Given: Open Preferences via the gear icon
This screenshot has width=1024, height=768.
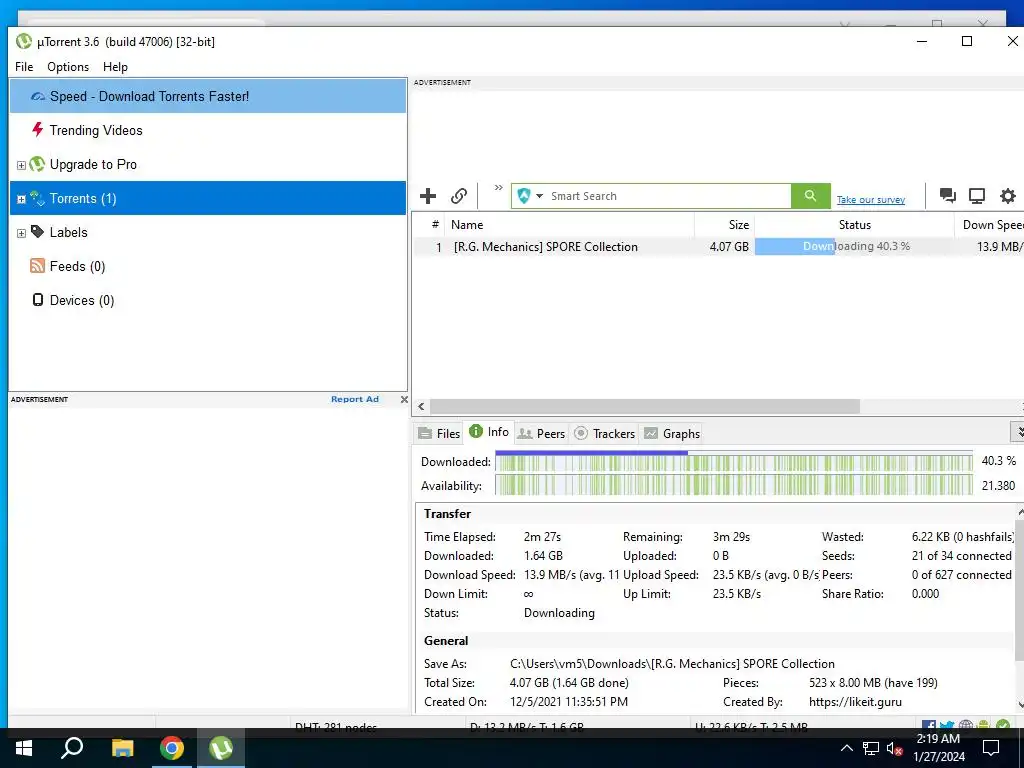Looking at the screenshot, I should 1008,195.
